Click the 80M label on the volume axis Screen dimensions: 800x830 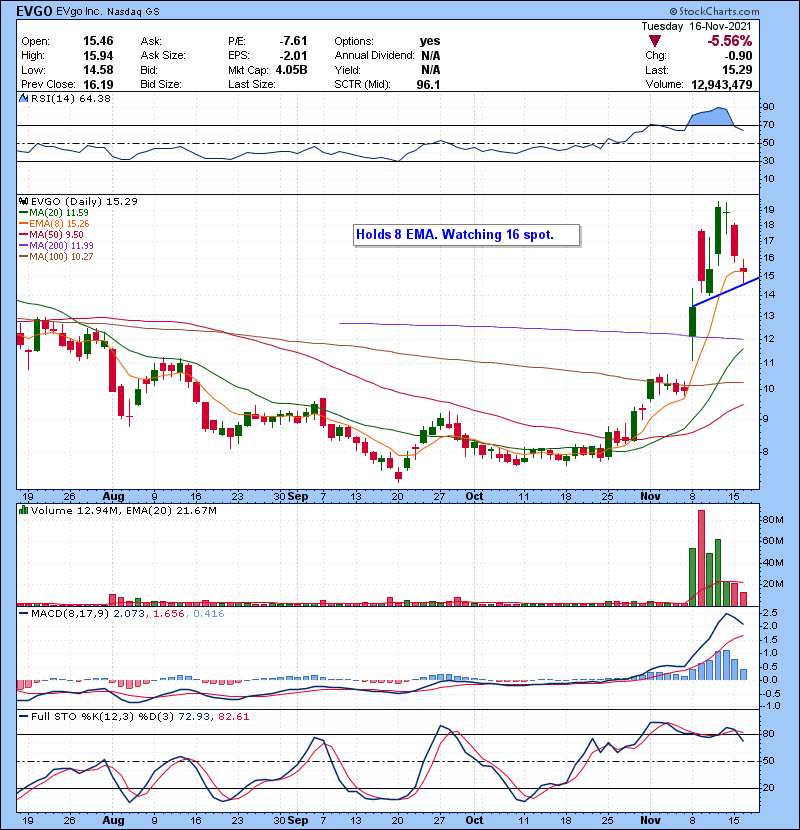tap(772, 520)
